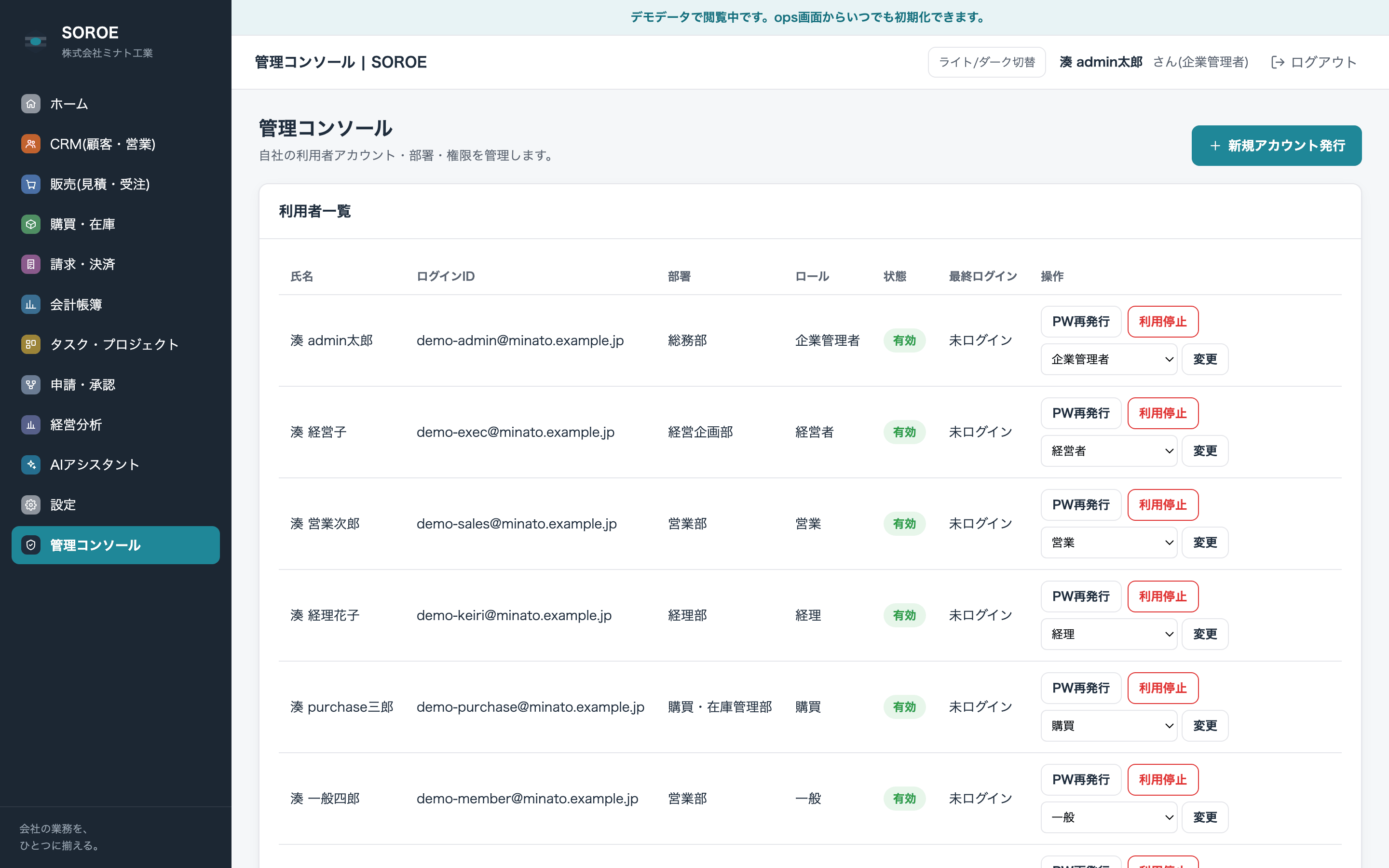Click the plus icon on 新規アカウント発行
1389x868 pixels.
click(1215, 146)
